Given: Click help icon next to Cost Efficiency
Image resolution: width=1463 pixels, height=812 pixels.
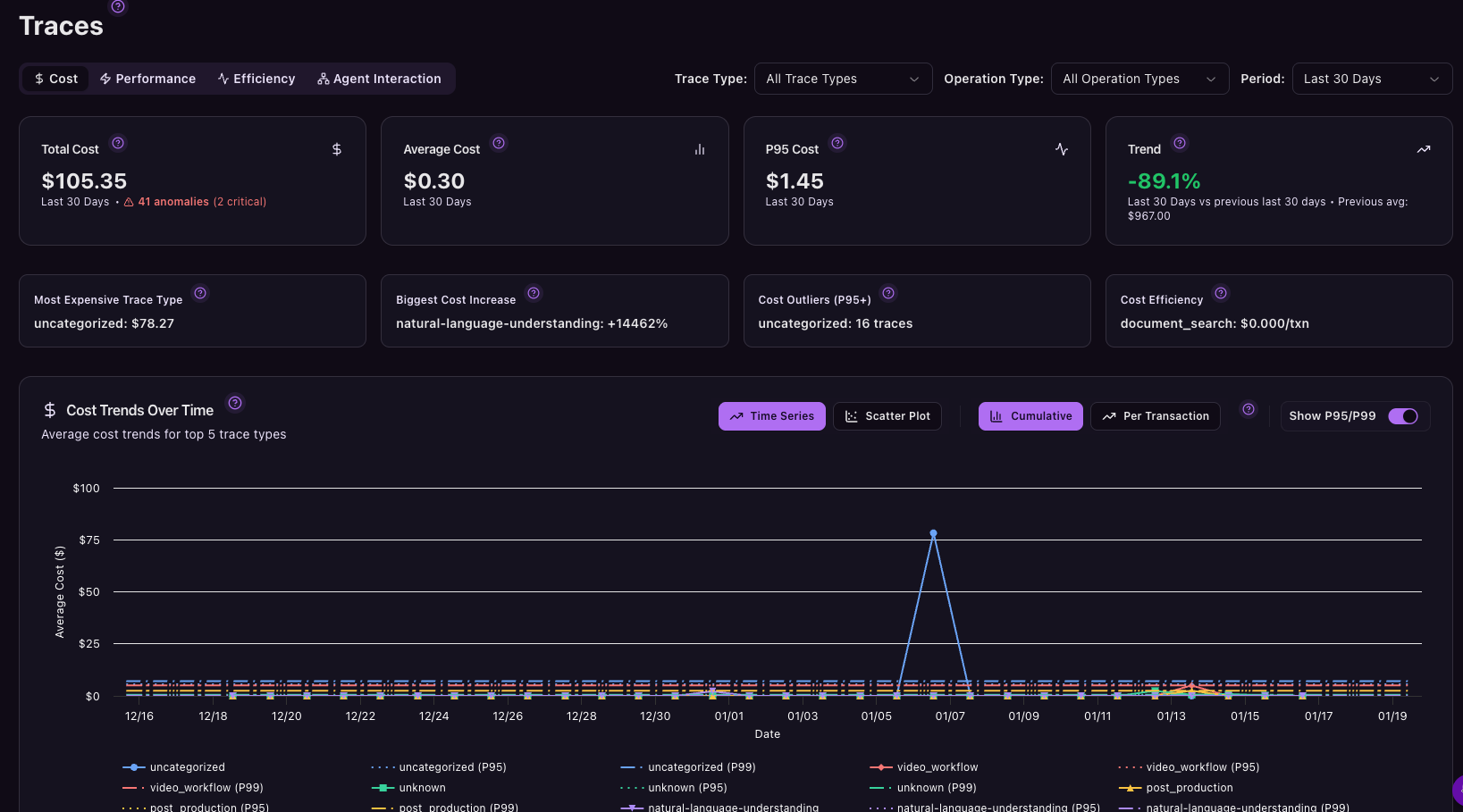Looking at the screenshot, I should pos(1221,293).
